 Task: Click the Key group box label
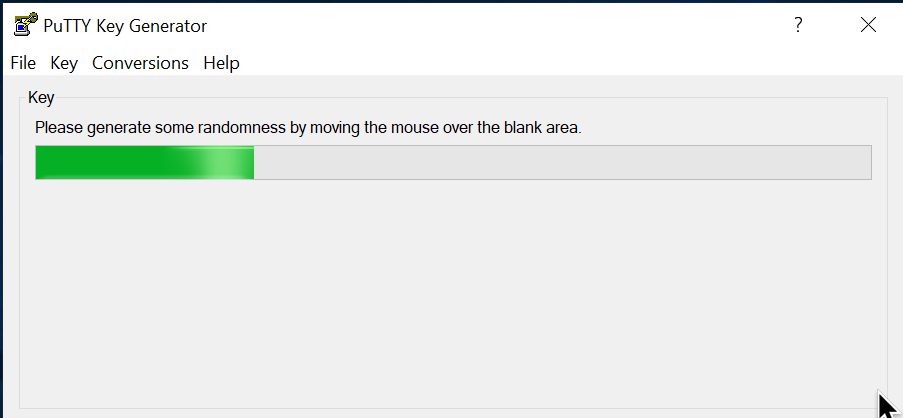click(x=41, y=97)
